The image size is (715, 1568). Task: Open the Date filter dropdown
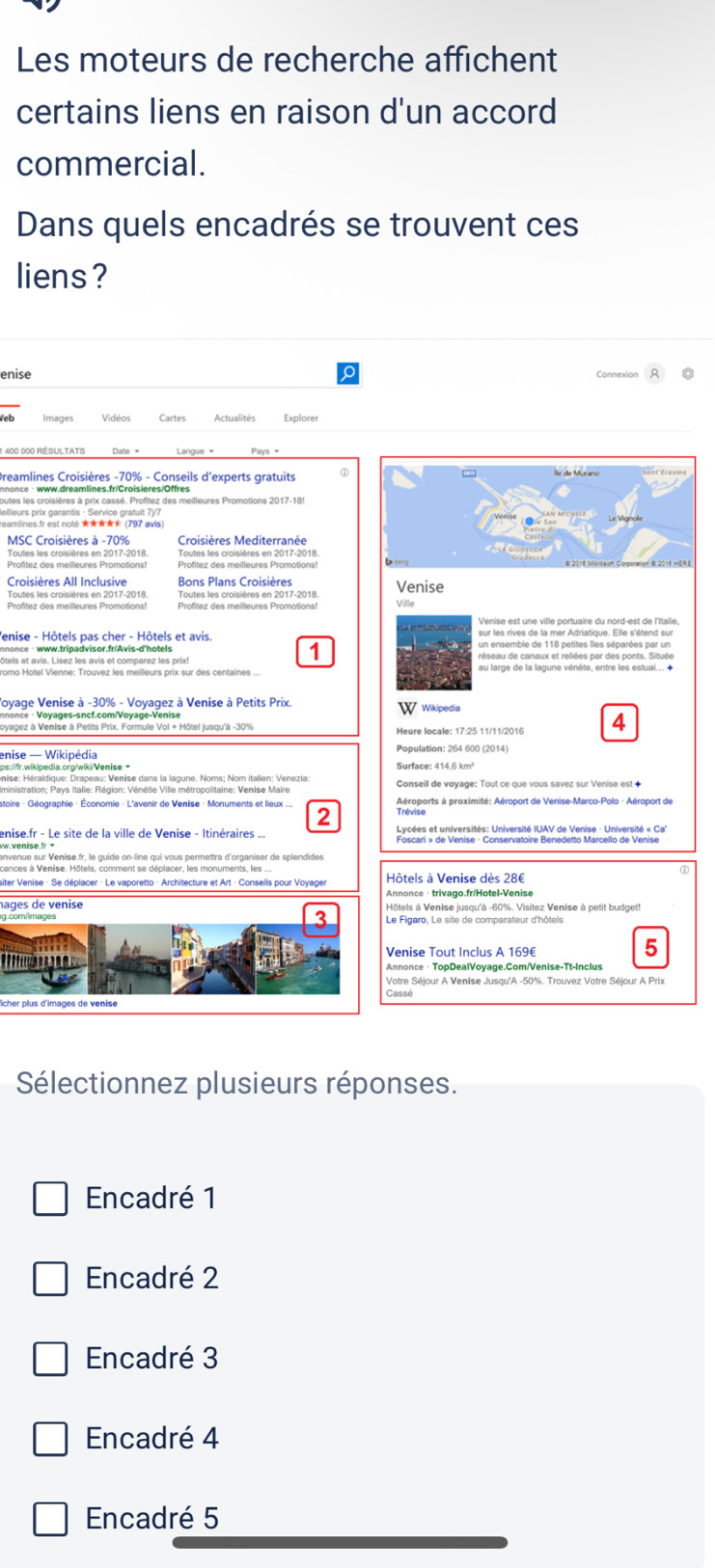[x=125, y=450]
